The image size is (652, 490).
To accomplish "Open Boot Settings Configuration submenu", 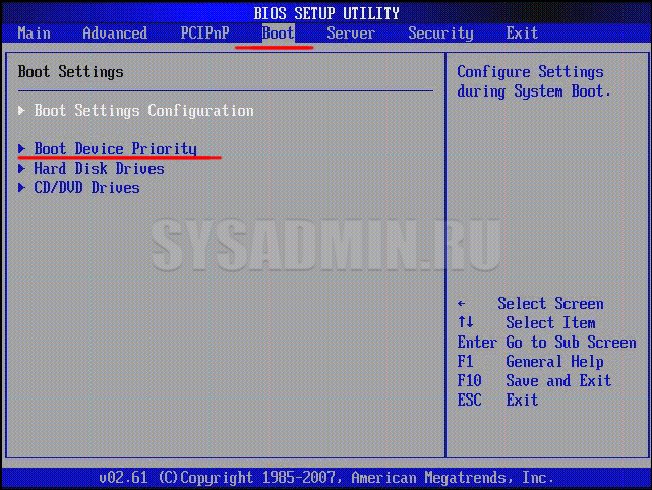I will [144, 111].
